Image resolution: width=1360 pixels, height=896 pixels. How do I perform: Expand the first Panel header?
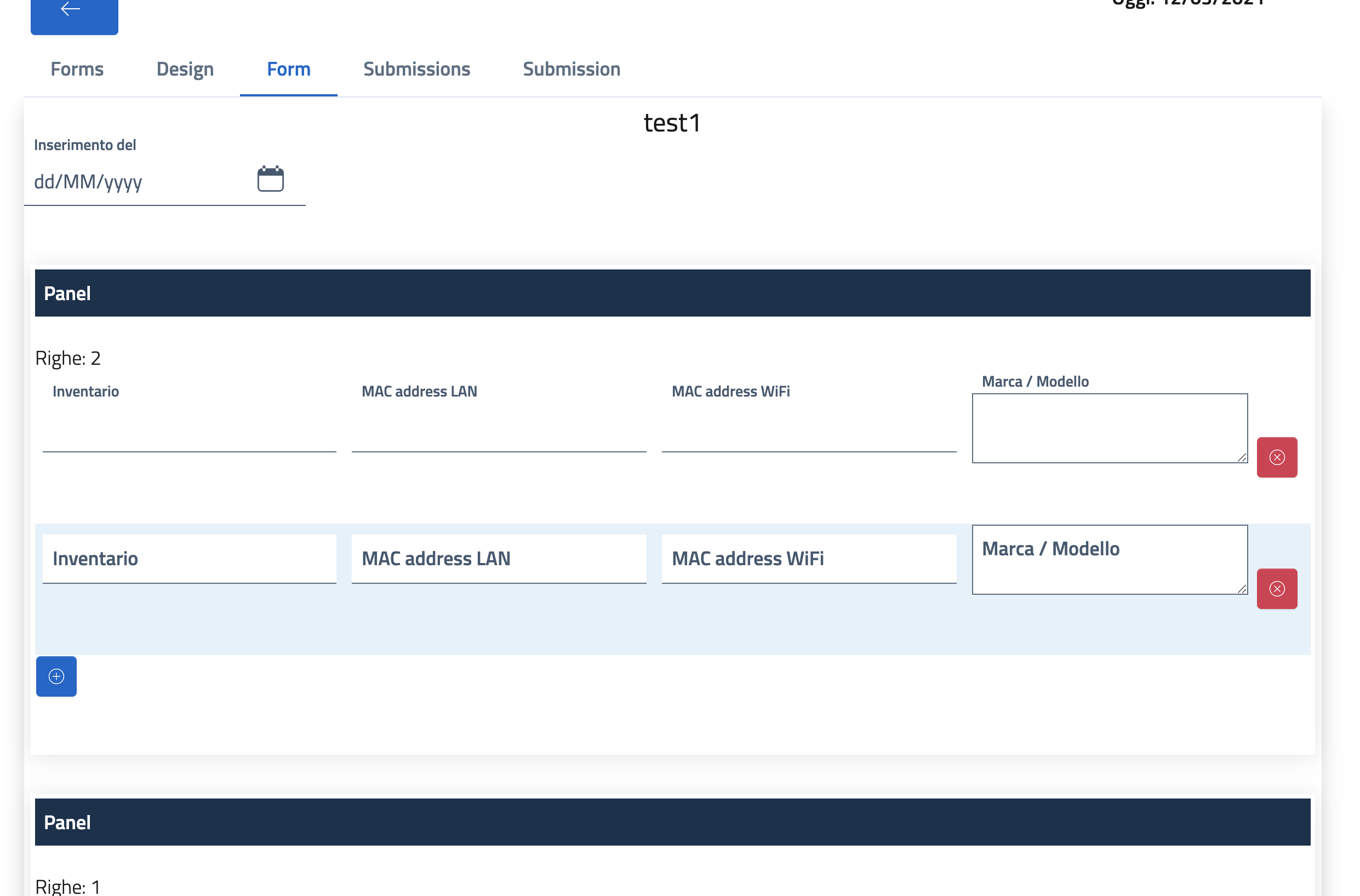672,293
